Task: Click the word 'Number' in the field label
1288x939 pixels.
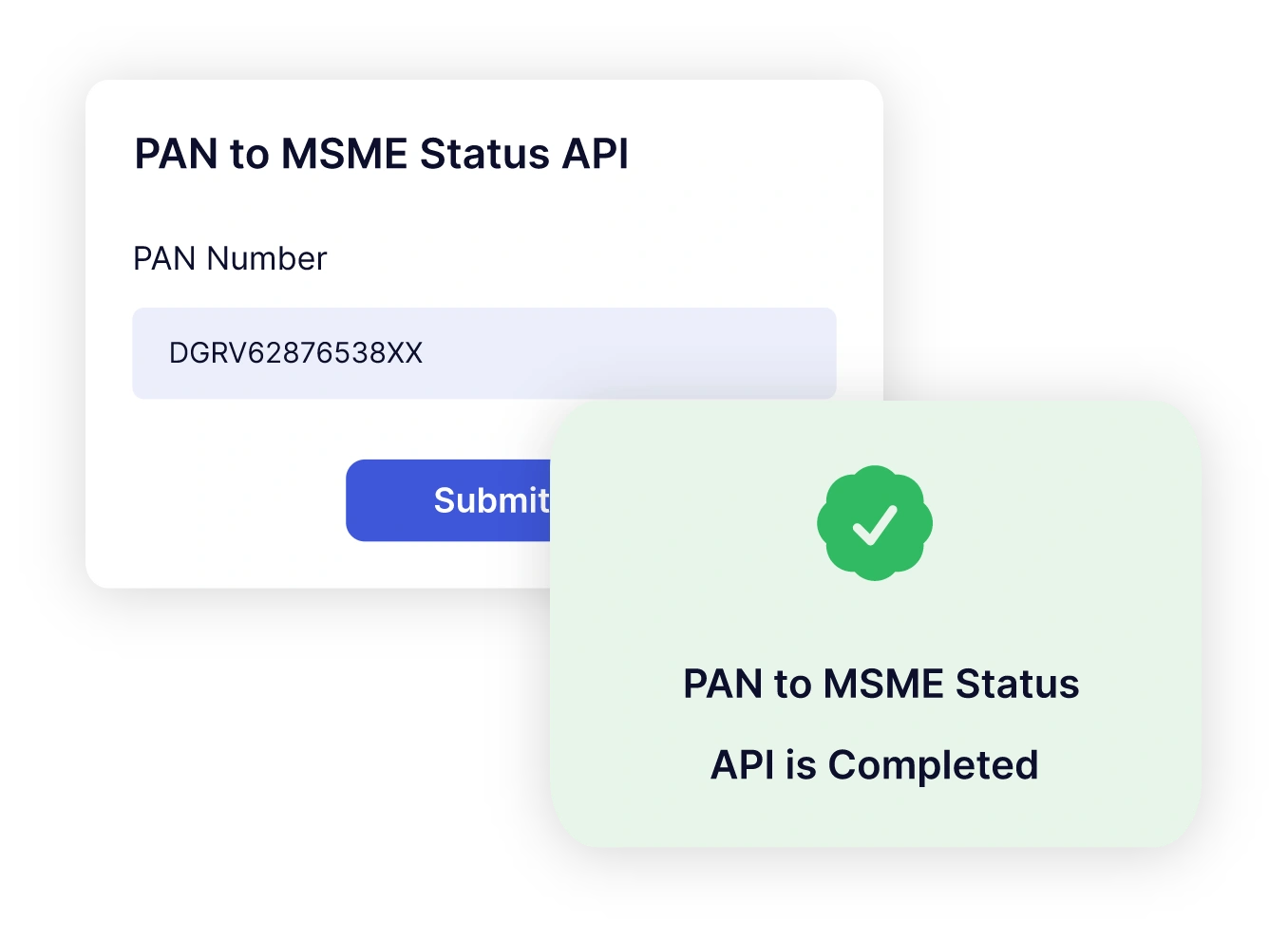Action: tap(267, 258)
